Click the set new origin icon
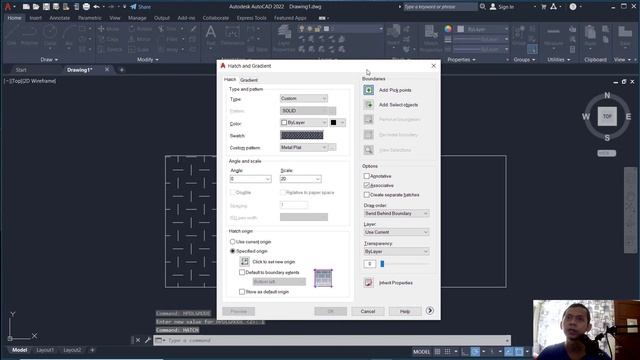 pyautogui.click(x=244, y=262)
